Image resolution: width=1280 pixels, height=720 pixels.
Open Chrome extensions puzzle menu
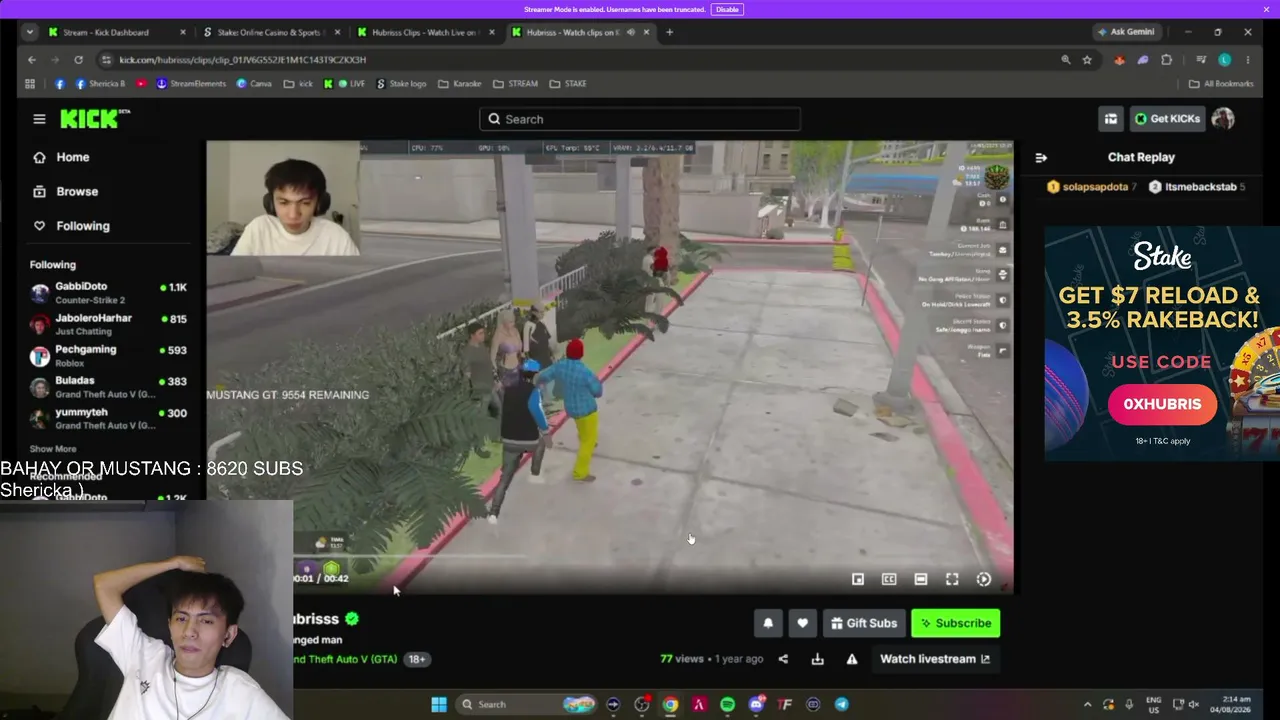[1166, 60]
